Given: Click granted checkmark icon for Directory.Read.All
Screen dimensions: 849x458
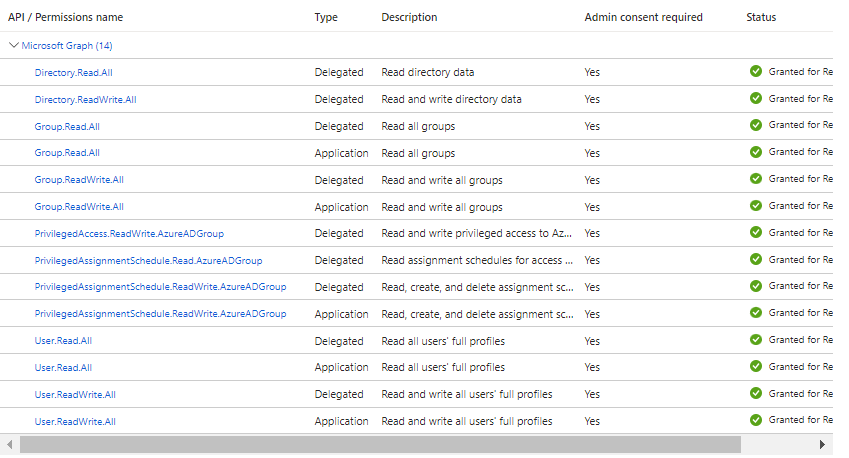Looking at the screenshot, I should (x=756, y=71).
